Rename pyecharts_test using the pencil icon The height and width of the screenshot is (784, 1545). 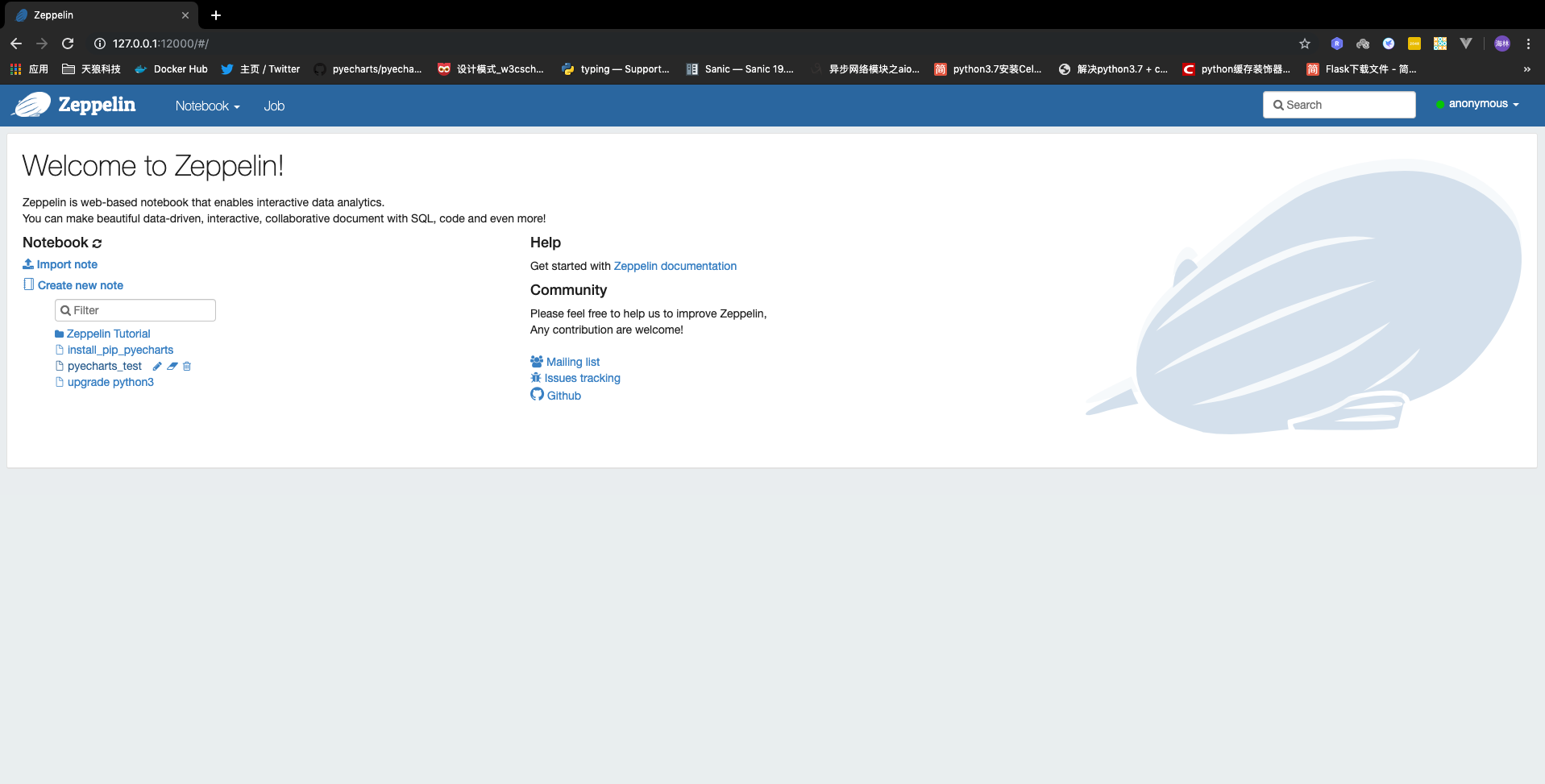point(157,366)
